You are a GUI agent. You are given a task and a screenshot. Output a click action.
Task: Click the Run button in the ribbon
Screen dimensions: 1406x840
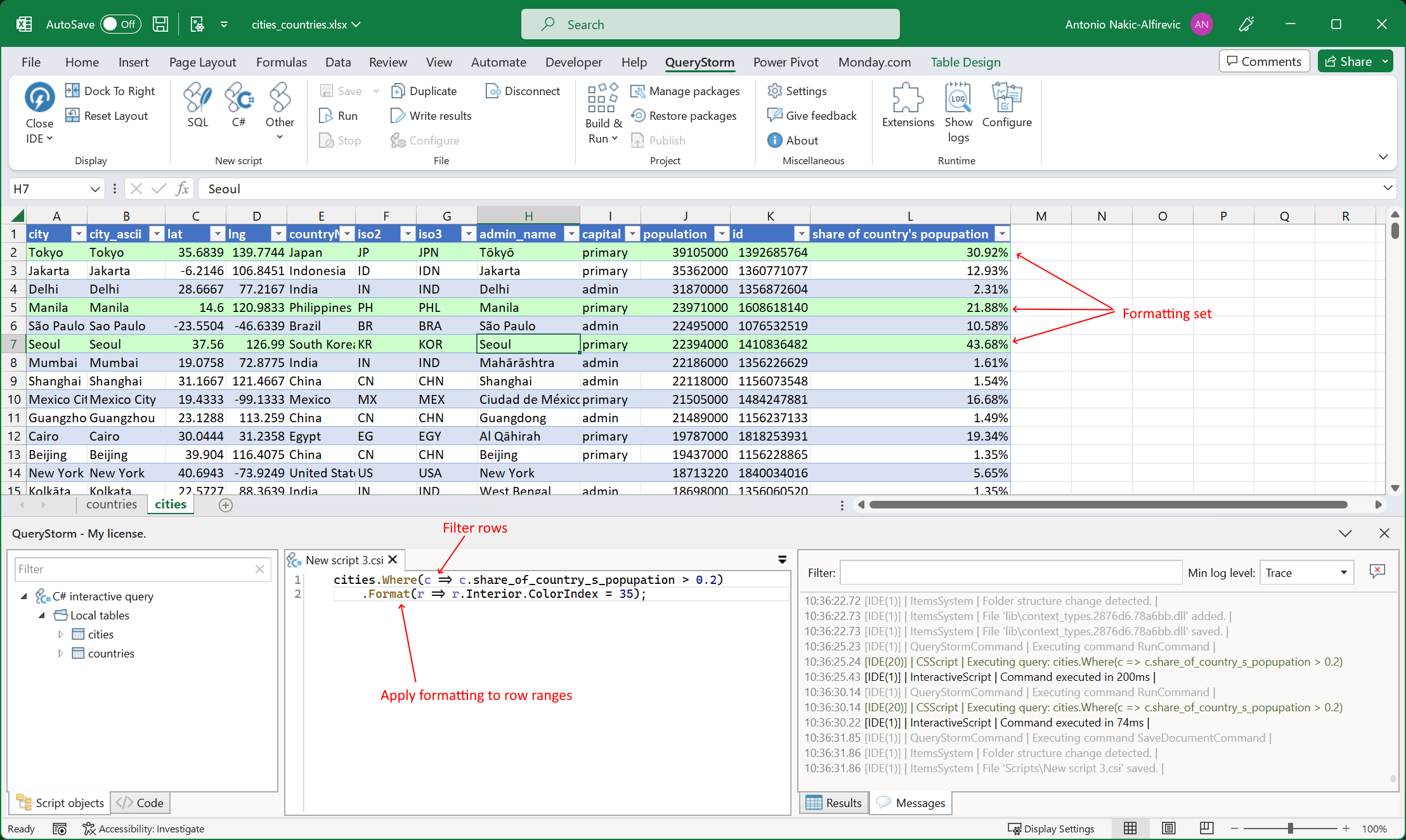tap(339, 116)
